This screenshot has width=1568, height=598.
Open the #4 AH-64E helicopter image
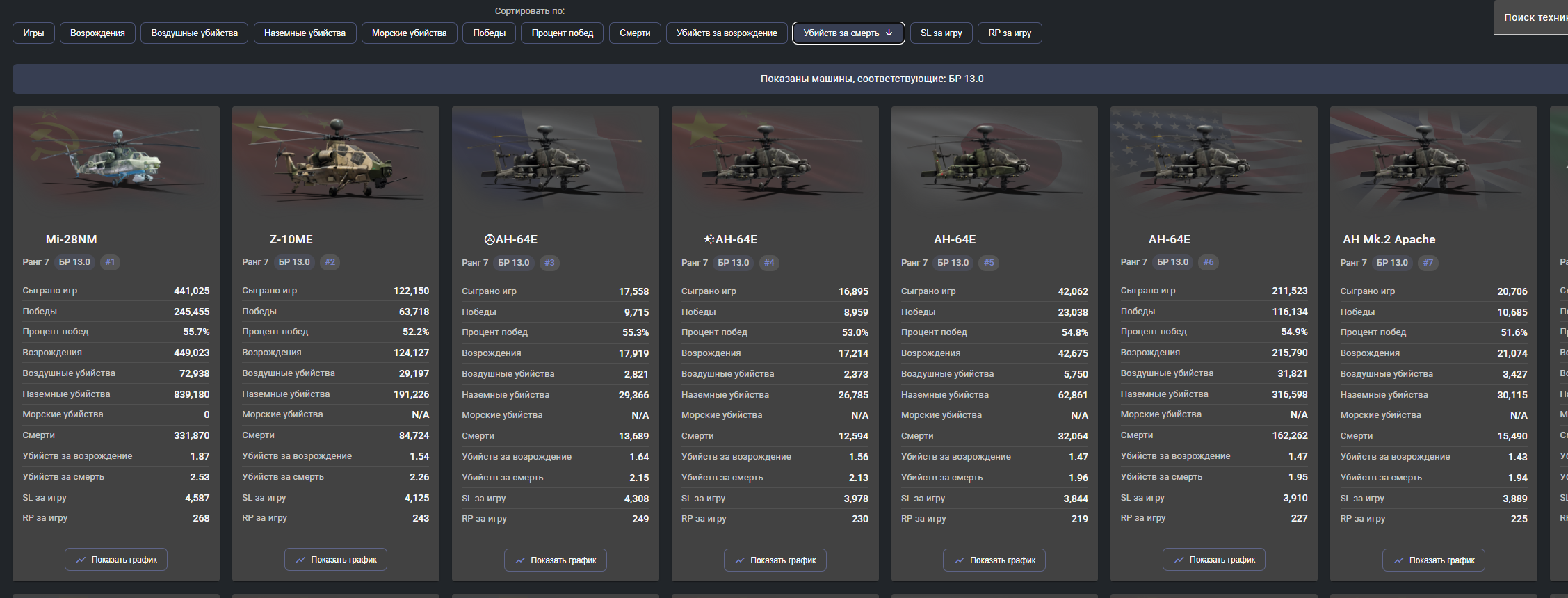click(775, 161)
